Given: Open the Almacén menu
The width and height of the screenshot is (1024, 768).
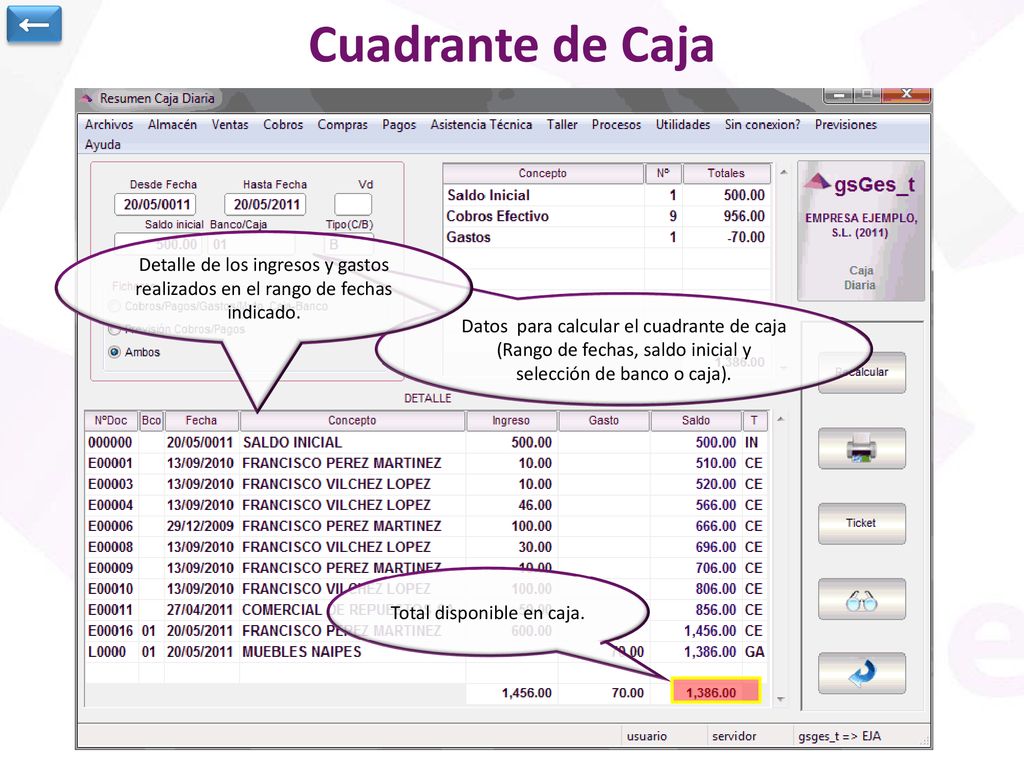Looking at the screenshot, I should pyautogui.click(x=172, y=125).
